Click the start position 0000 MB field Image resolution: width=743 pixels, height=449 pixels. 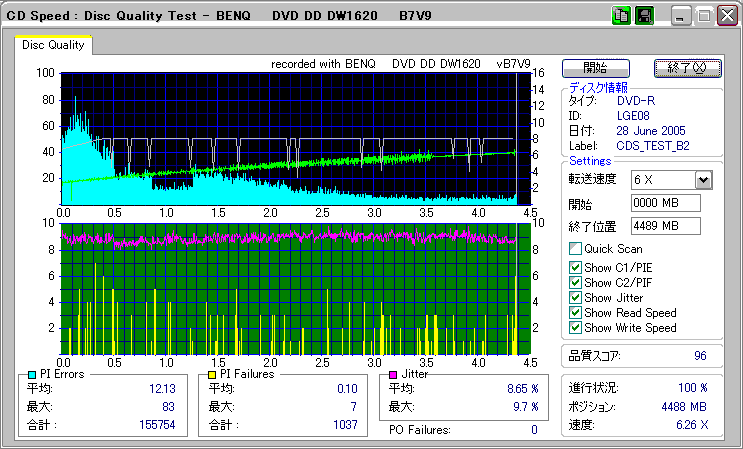pos(666,203)
